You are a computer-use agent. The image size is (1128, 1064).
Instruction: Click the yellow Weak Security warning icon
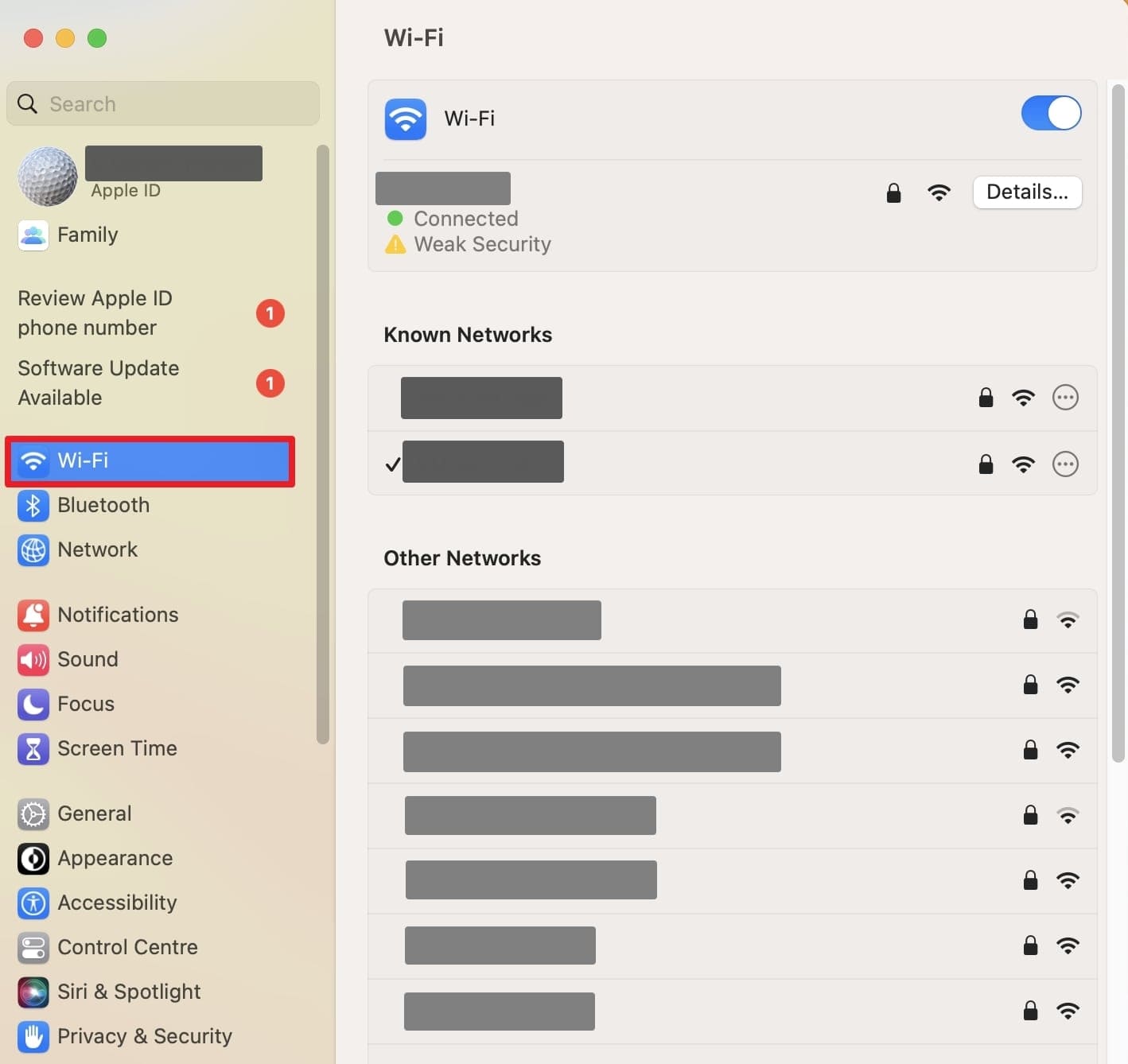click(x=395, y=244)
